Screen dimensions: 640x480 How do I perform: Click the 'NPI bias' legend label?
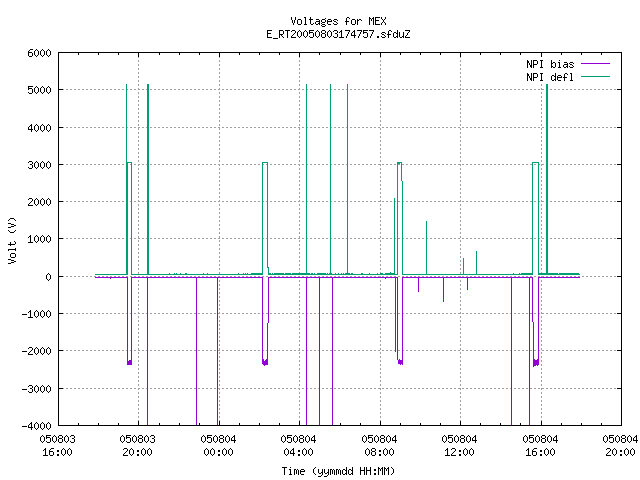(x=550, y=64)
